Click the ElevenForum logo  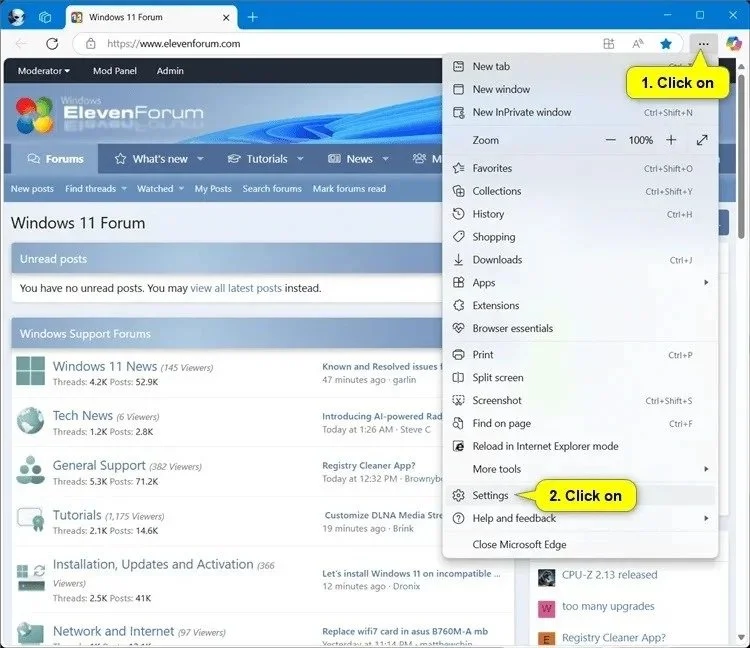(110, 114)
